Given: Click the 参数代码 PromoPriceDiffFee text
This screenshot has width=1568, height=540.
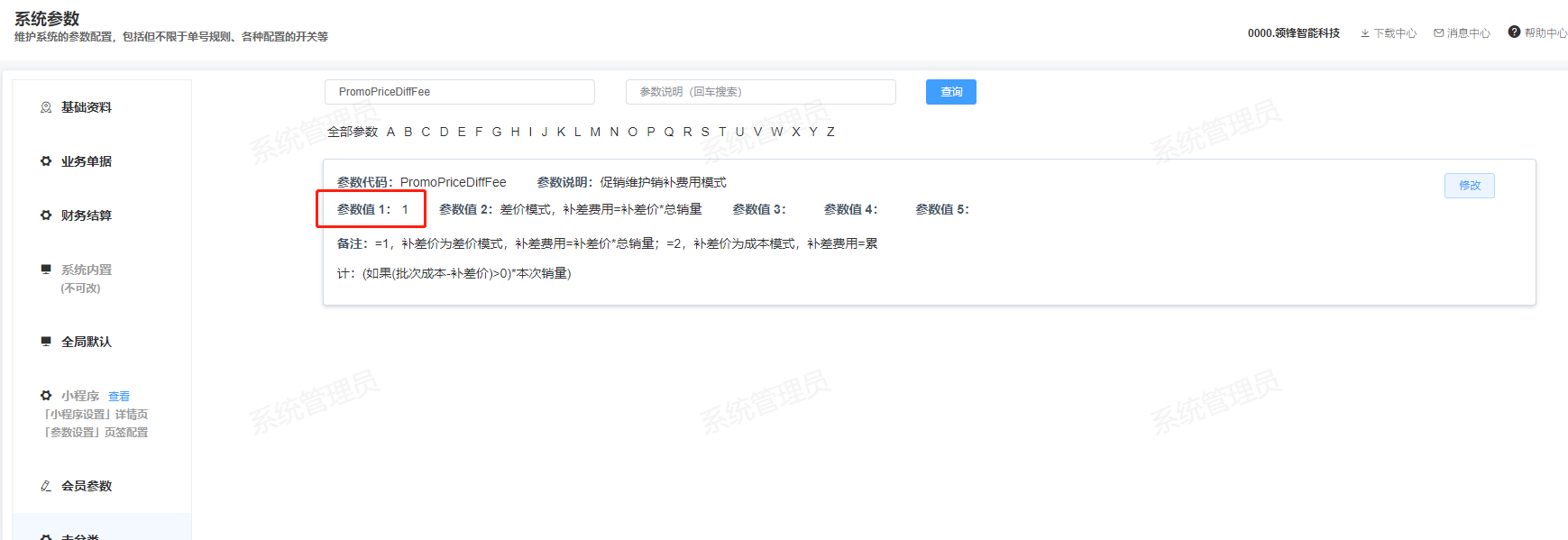Looking at the screenshot, I should 422,182.
